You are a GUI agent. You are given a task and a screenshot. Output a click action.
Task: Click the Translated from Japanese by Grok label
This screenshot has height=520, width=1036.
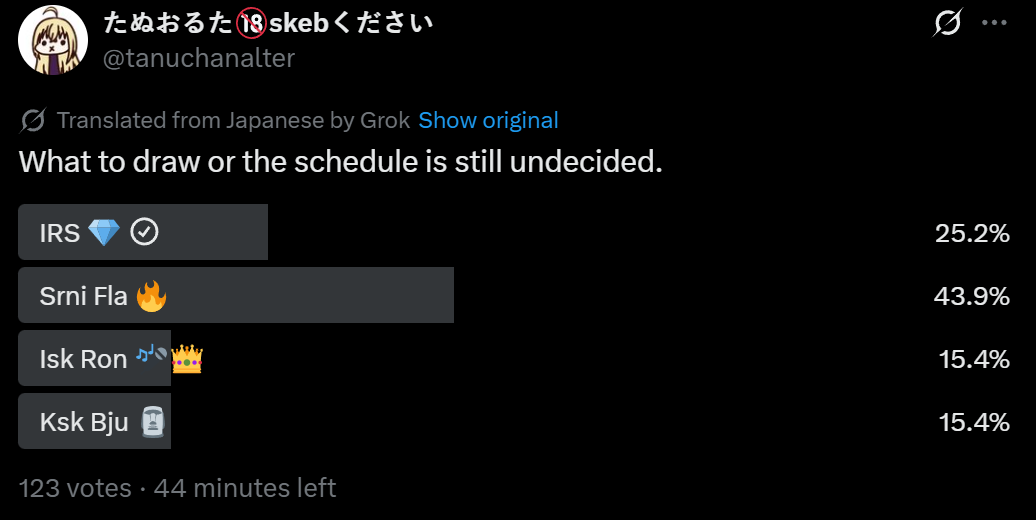[233, 120]
